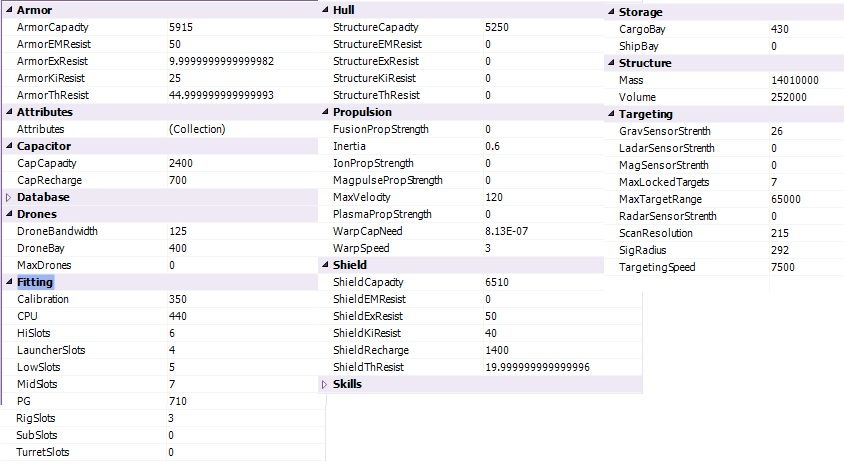Viewport: 844px width, 467px height.
Task: Expand the Database category
Action: (9, 198)
